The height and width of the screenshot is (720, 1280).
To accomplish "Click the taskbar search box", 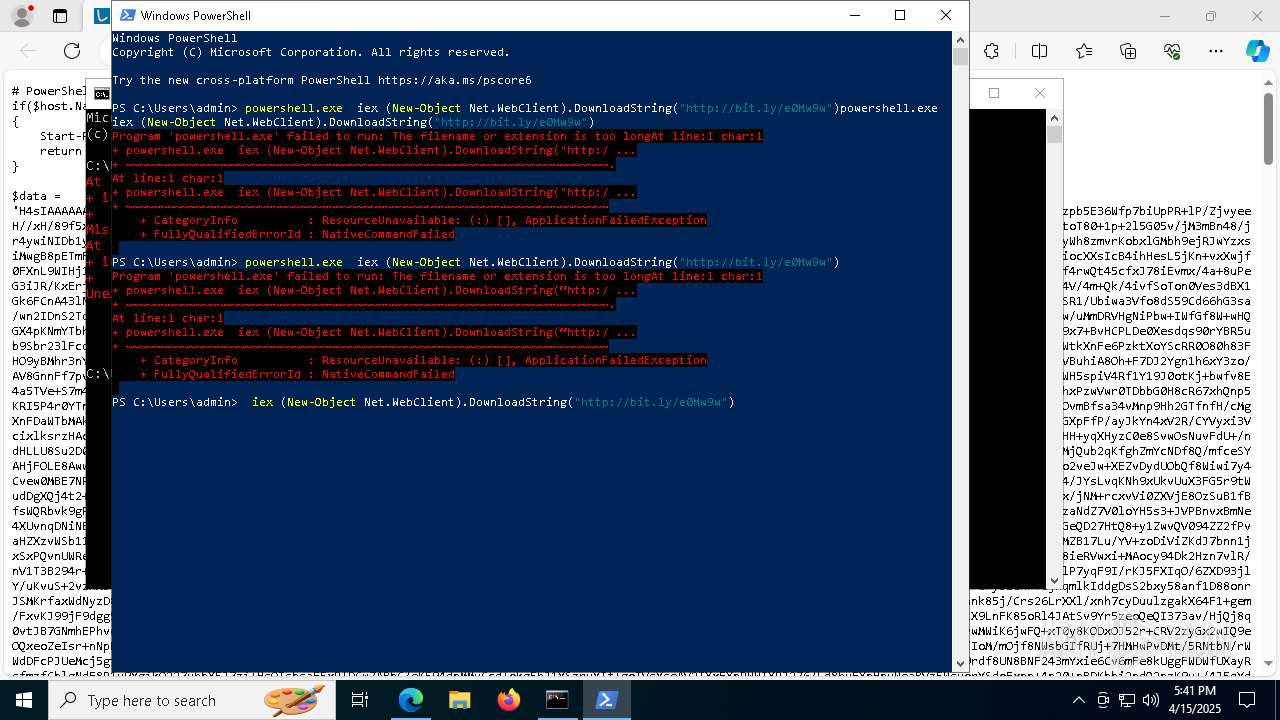I will pos(193,700).
